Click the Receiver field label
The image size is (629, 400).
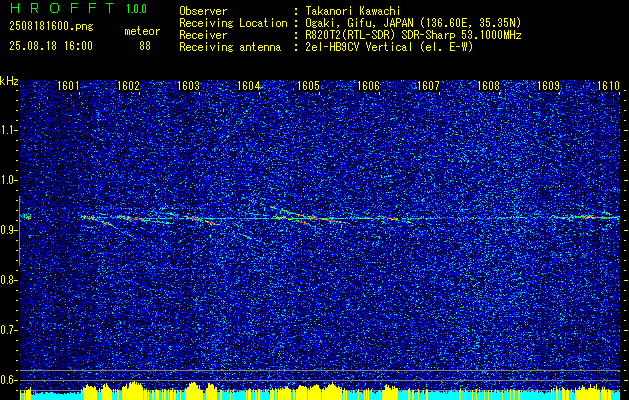tap(203, 35)
